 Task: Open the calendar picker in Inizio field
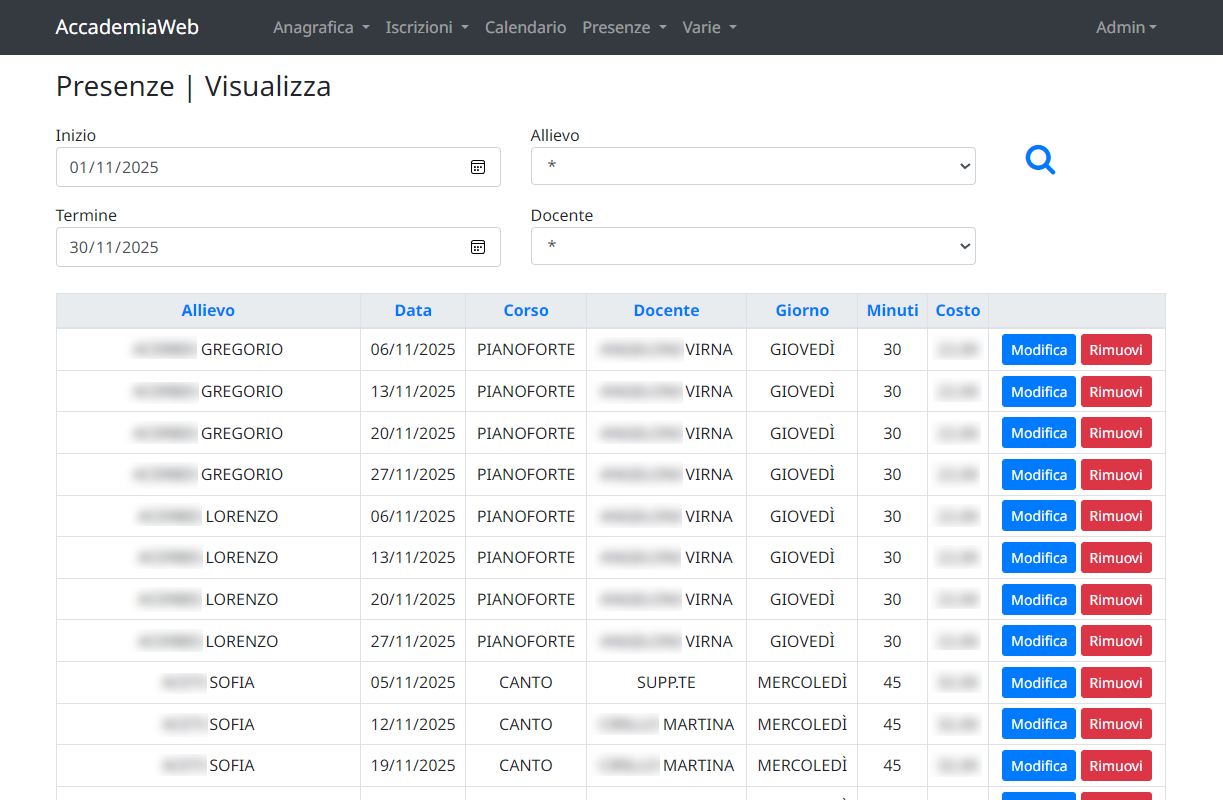click(x=478, y=167)
